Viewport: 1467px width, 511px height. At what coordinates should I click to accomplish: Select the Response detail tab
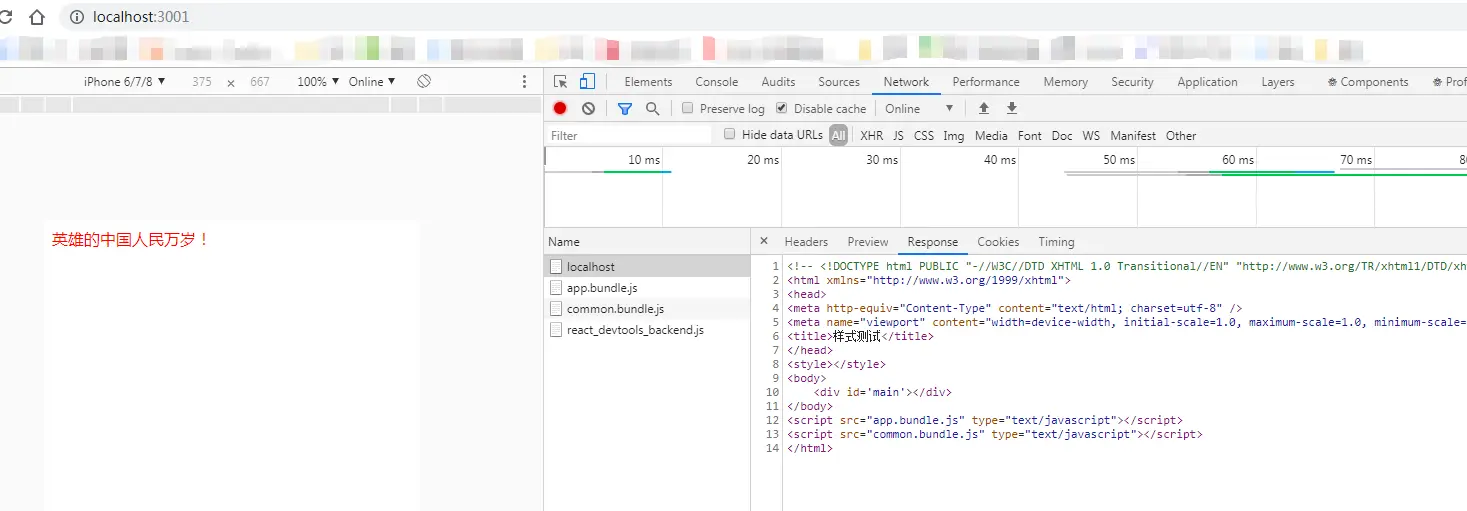[x=933, y=242]
